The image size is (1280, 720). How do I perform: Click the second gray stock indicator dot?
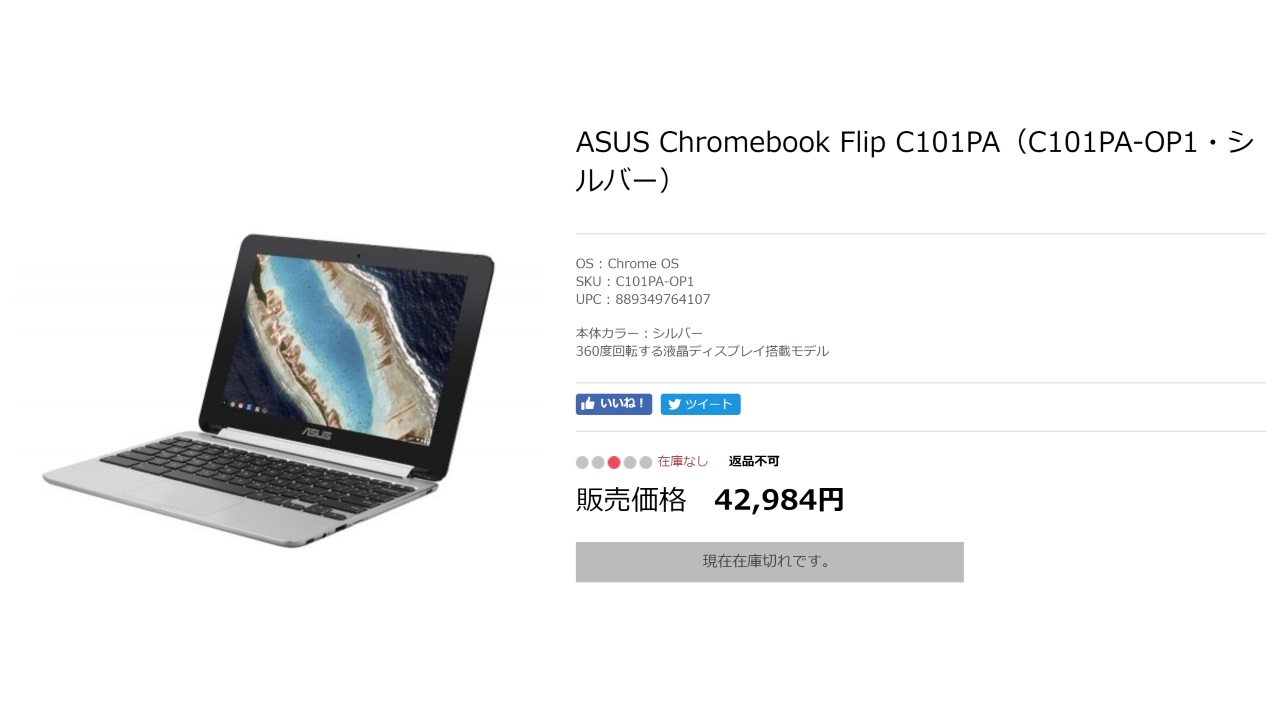pos(598,462)
